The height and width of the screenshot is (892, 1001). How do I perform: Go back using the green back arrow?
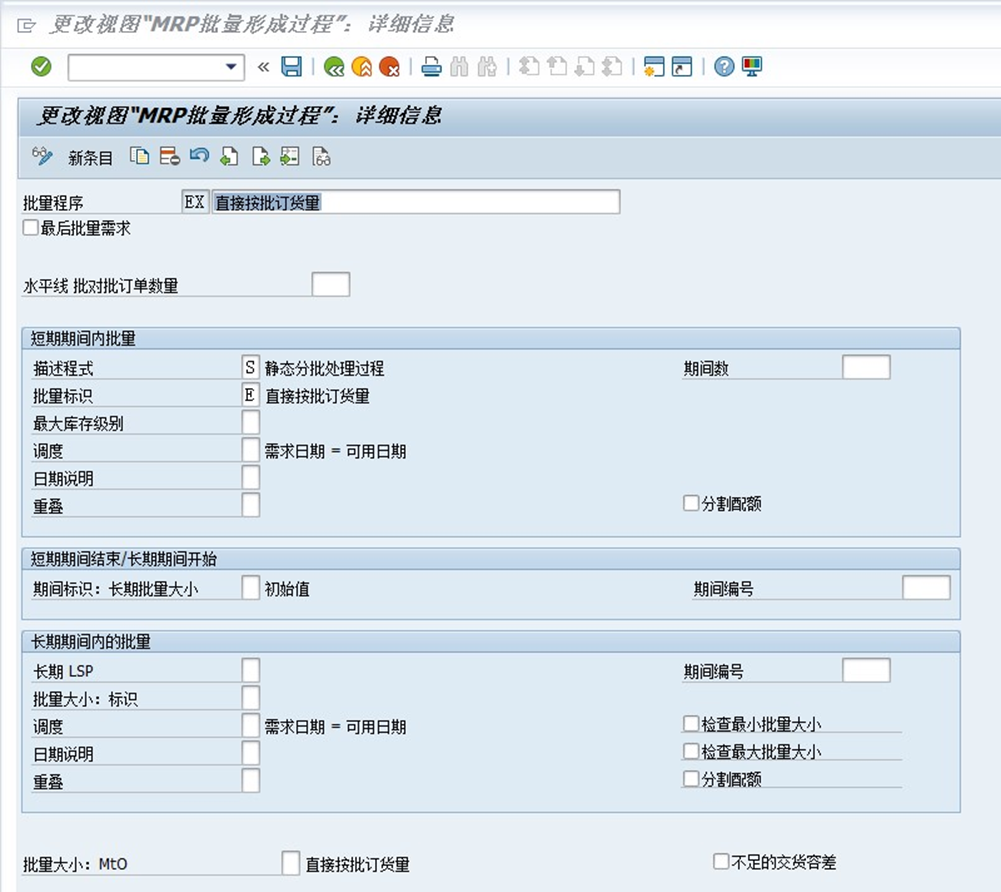coord(335,66)
